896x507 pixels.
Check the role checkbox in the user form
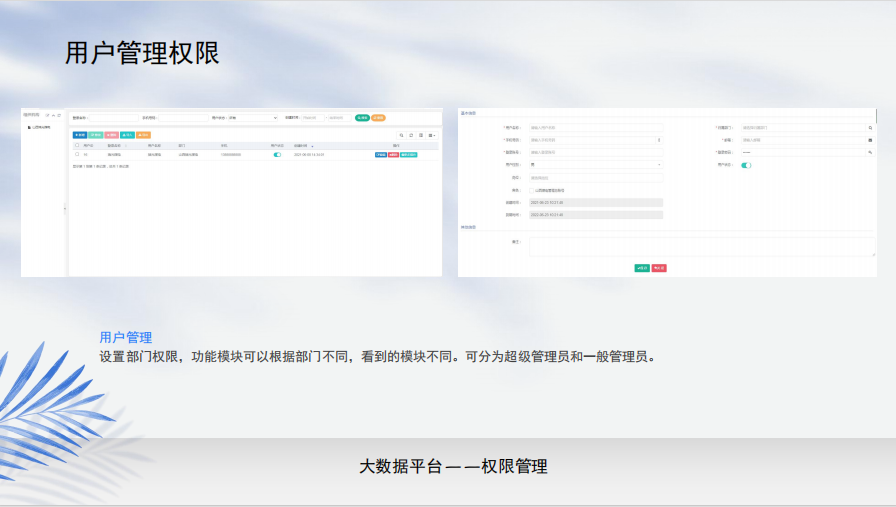click(532, 190)
